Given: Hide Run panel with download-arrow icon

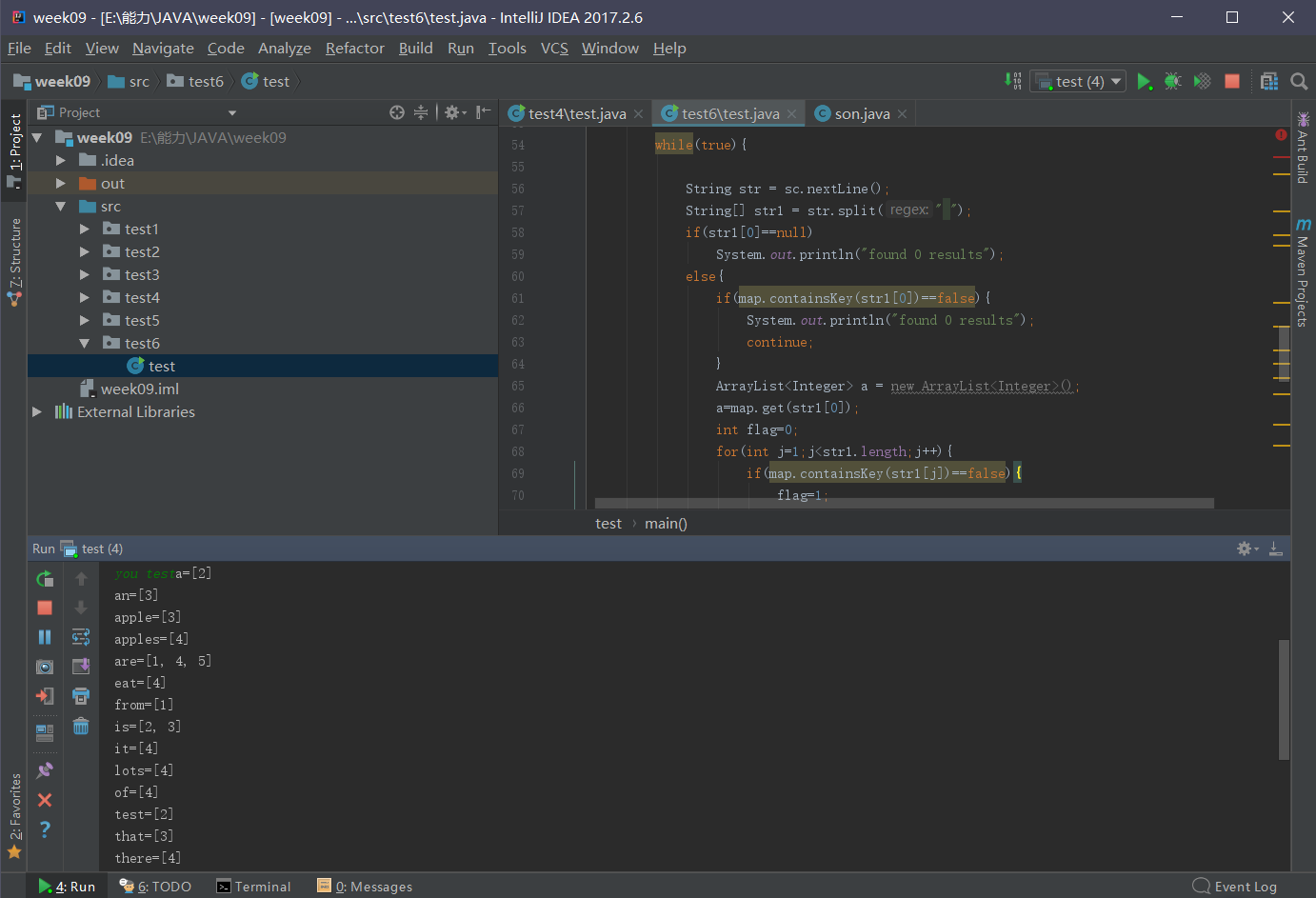Looking at the screenshot, I should click(1276, 549).
